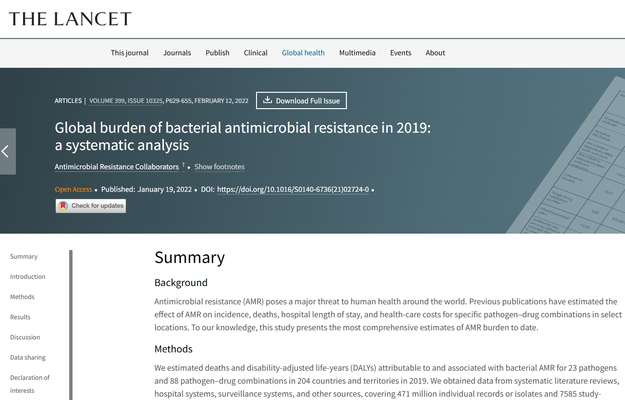Click the Download Full Issue button
This screenshot has width=625, height=400.
[301, 101]
